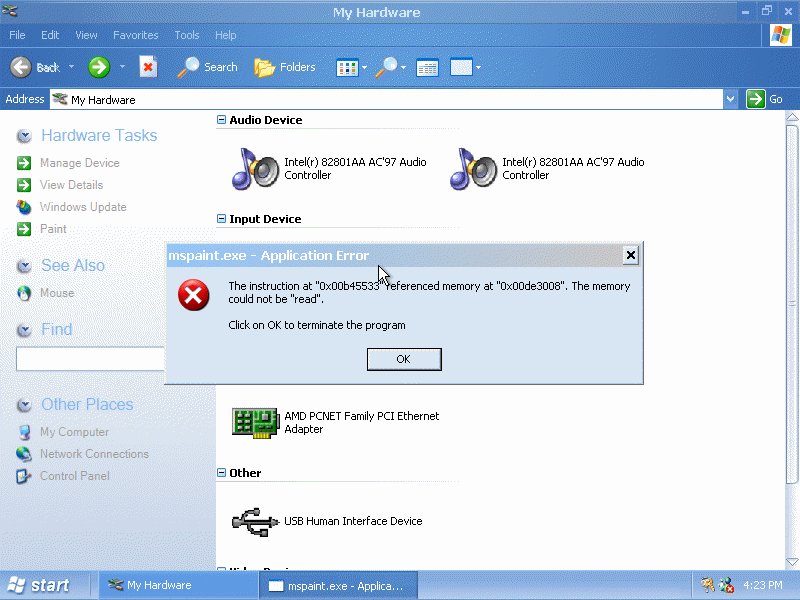
Task: Collapse the Other Places panel
Action: click(x=24, y=405)
